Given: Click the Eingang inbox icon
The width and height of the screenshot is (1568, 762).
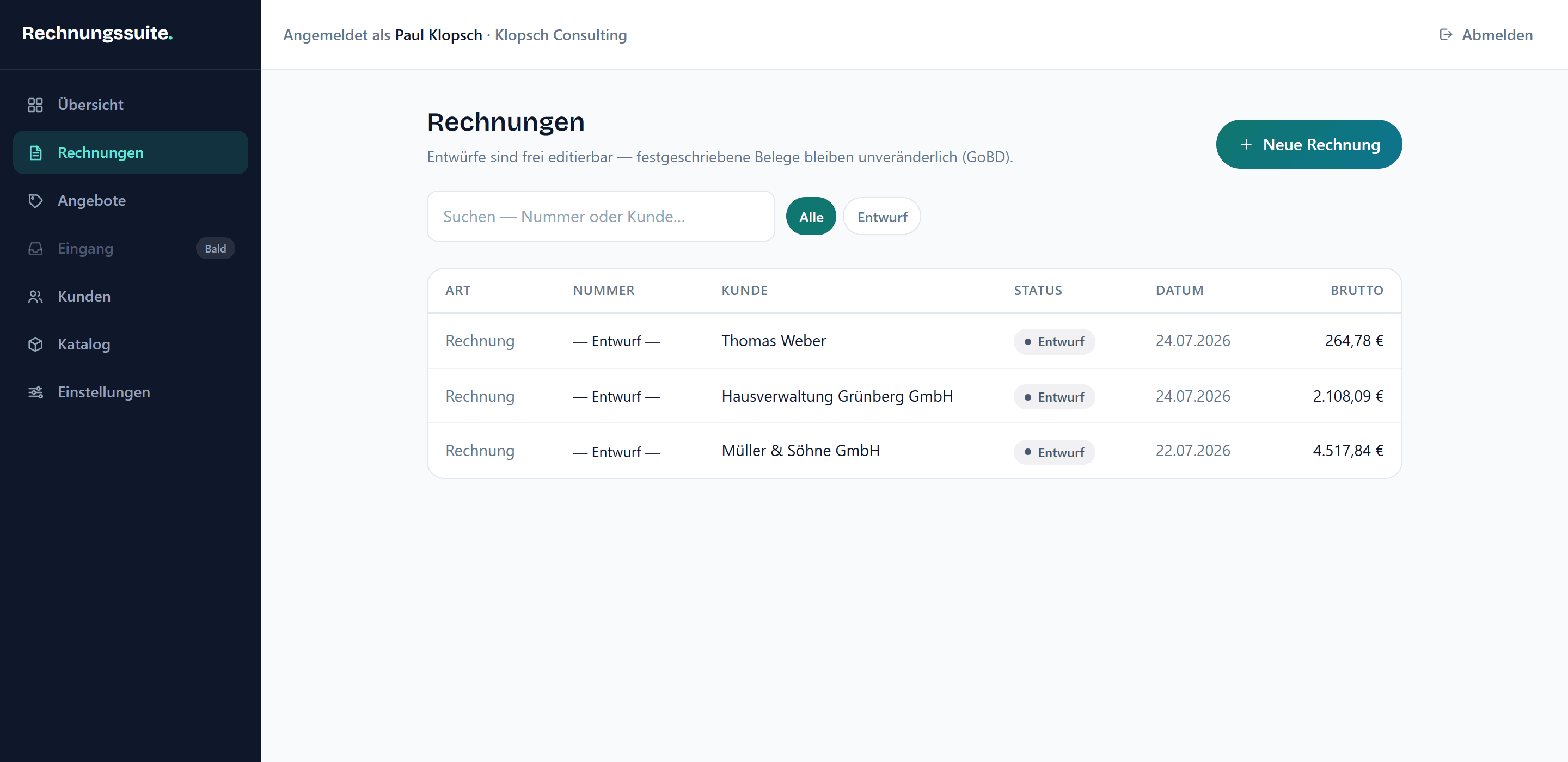Looking at the screenshot, I should [x=35, y=248].
